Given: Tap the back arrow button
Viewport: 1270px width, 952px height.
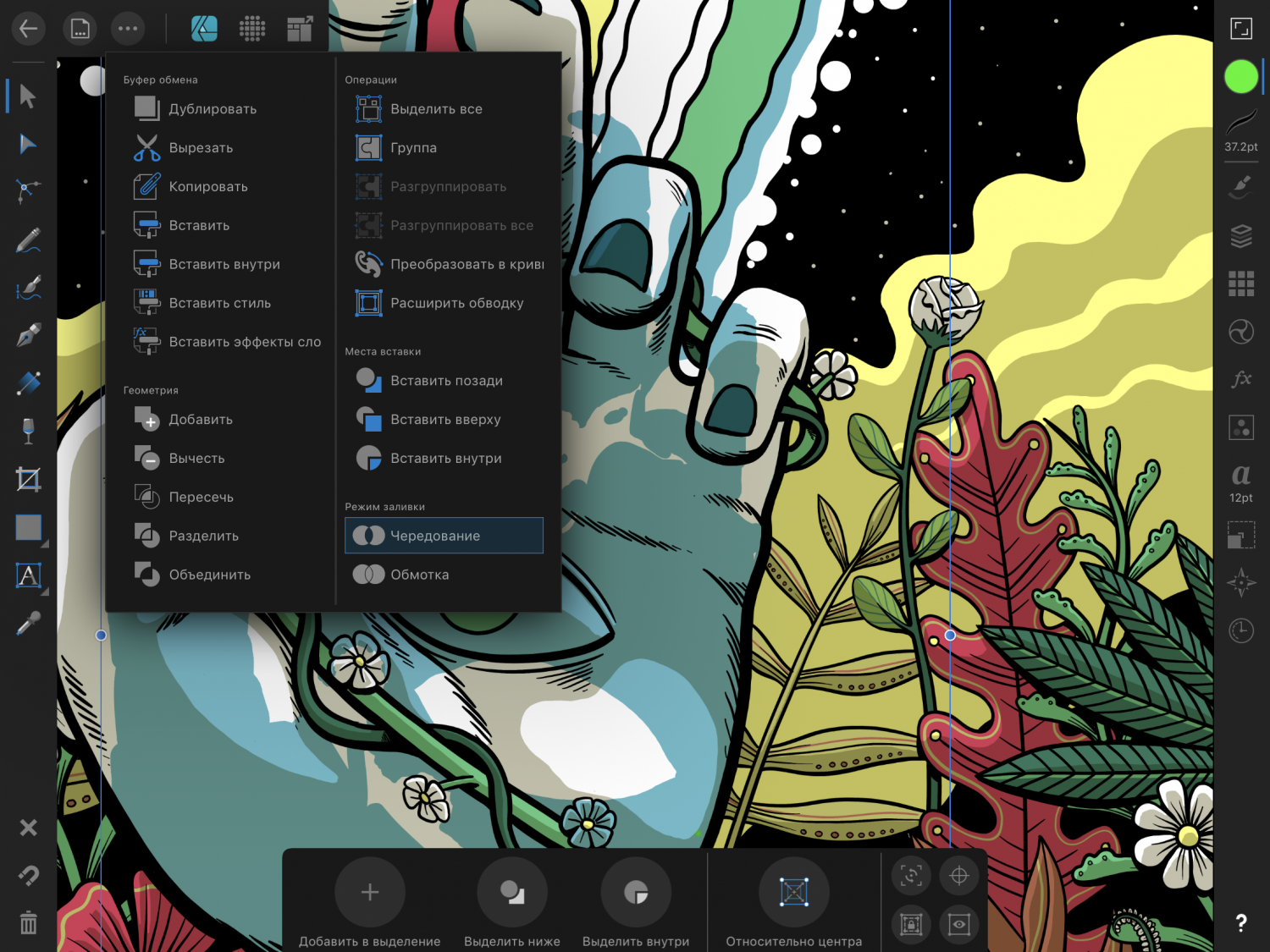Looking at the screenshot, I should [28, 29].
